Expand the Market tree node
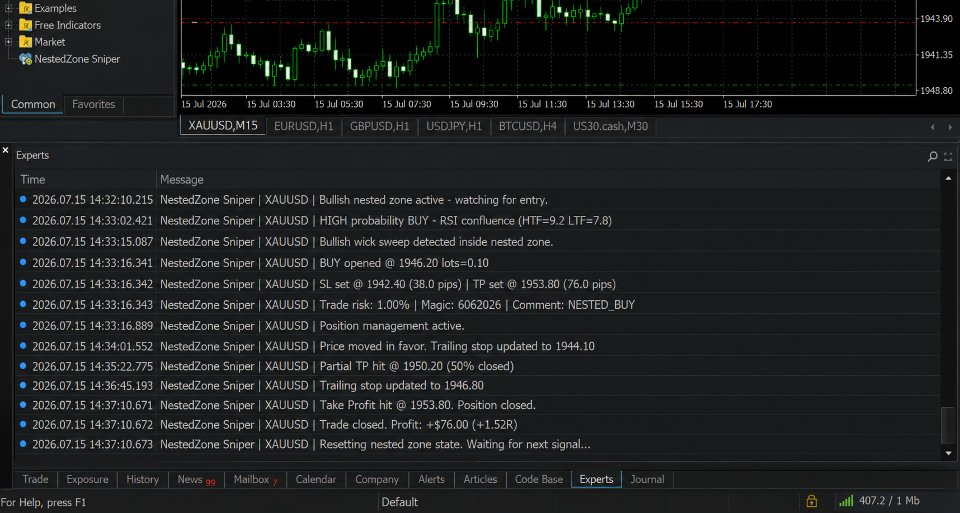This screenshot has height=513, width=960. pos(8,42)
